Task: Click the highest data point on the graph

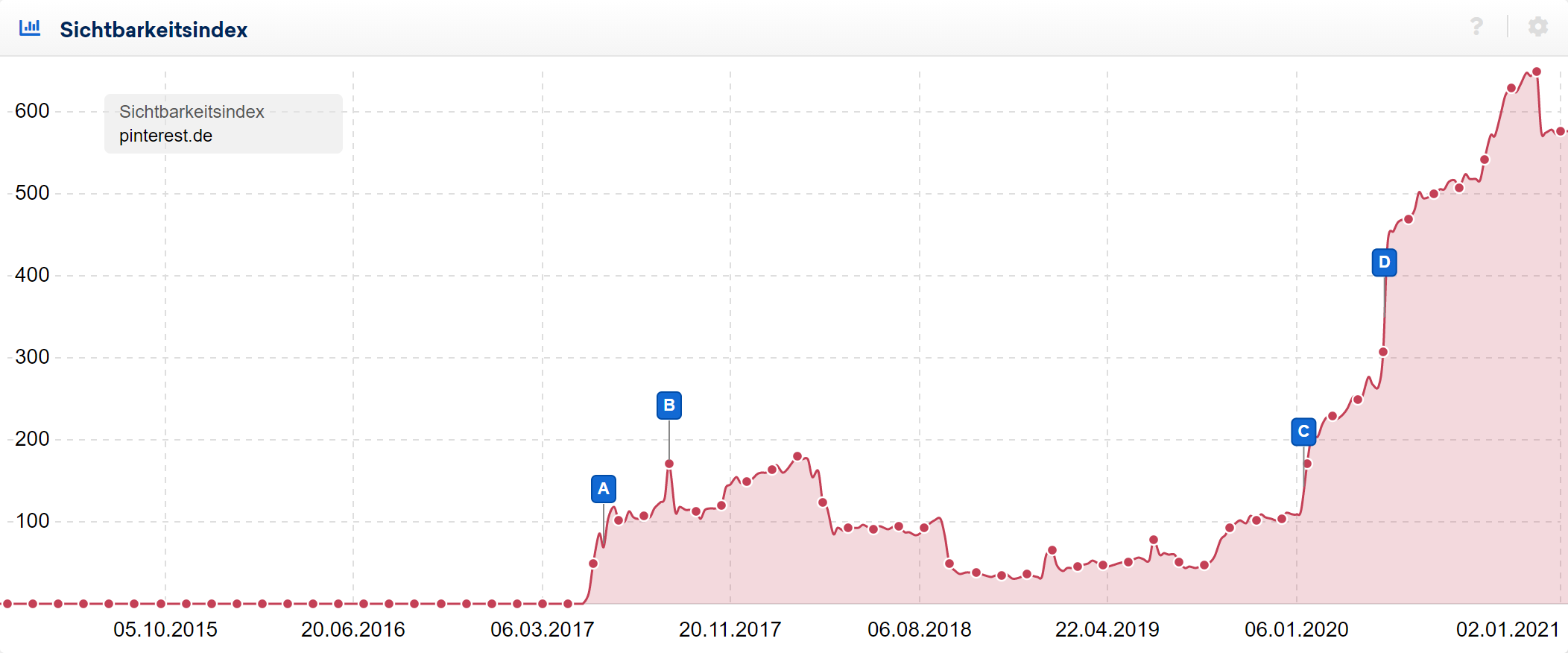Action: (x=1536, y=72)
